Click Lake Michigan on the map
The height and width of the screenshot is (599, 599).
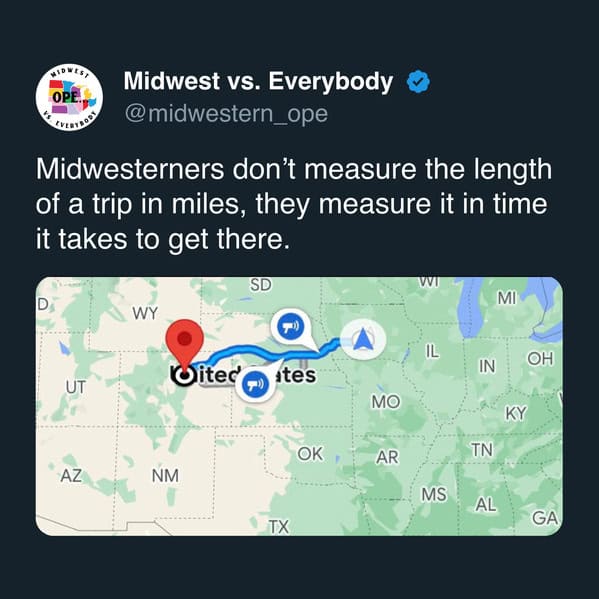pos(469,307)
